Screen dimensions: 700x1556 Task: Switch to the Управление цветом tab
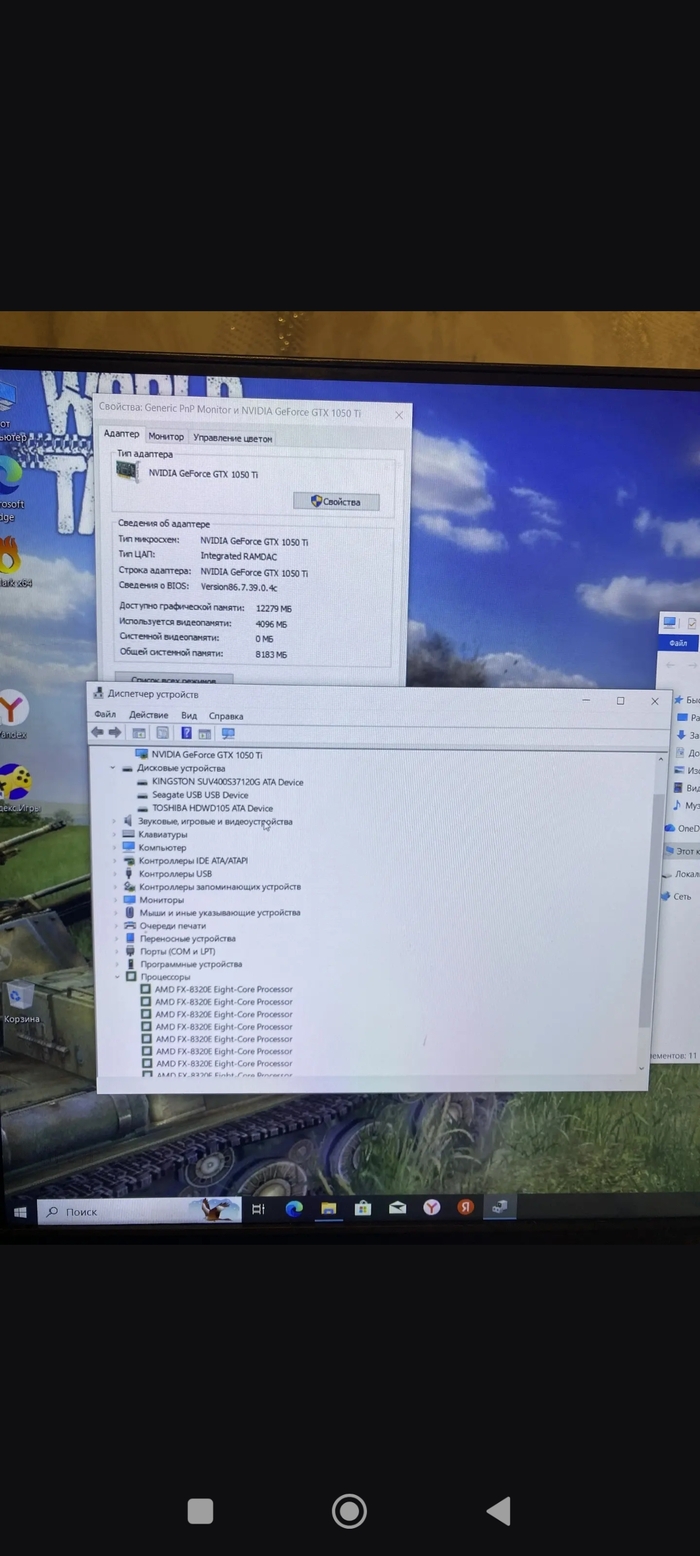(x=232, y=438)
